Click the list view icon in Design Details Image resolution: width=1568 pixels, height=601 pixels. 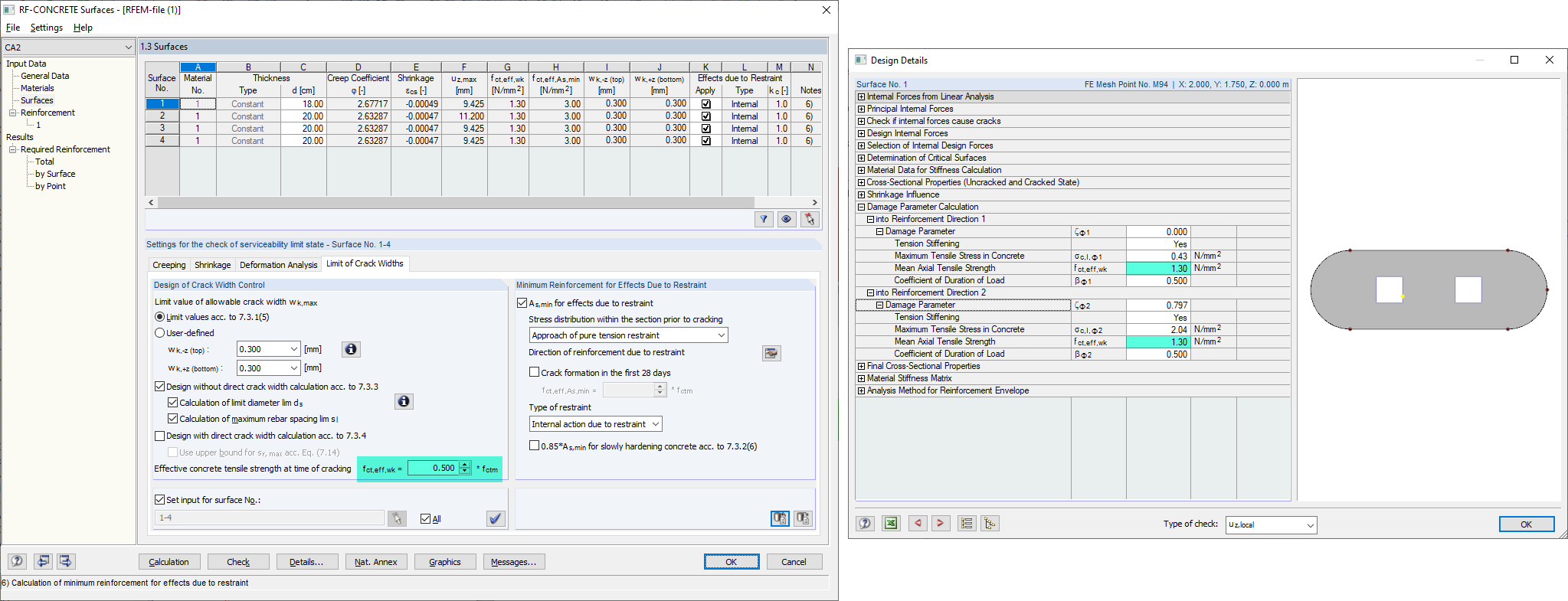click(967, 524)
